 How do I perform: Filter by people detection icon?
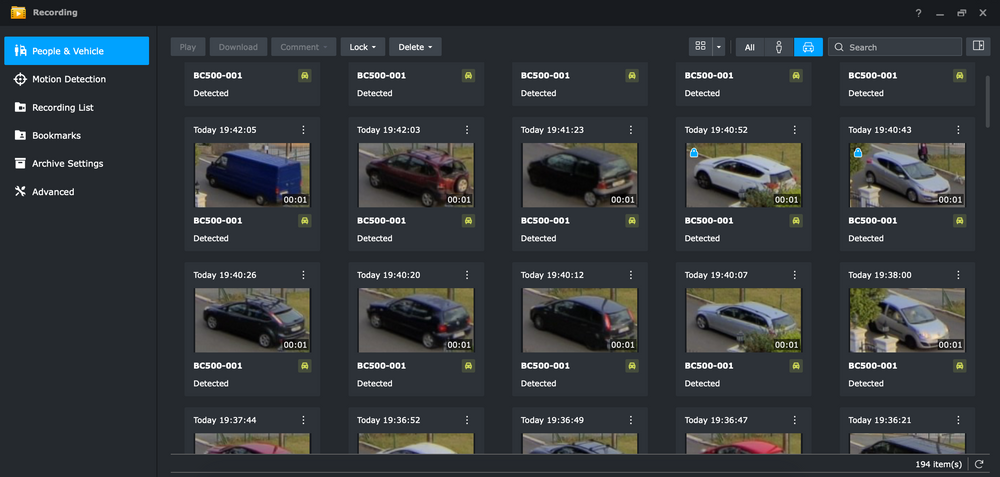point(779,47)
